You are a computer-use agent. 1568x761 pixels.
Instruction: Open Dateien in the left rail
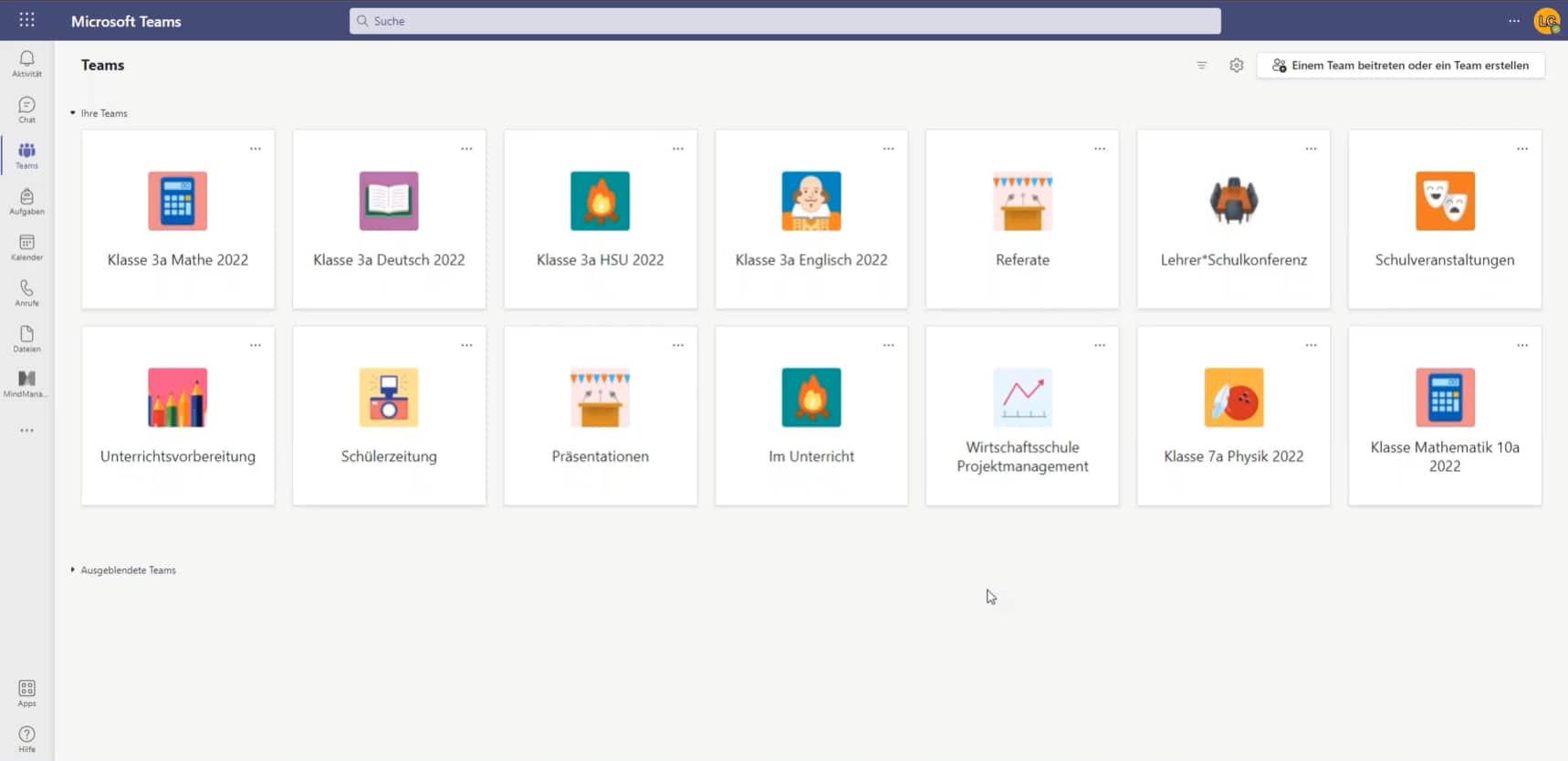[26, 338]
